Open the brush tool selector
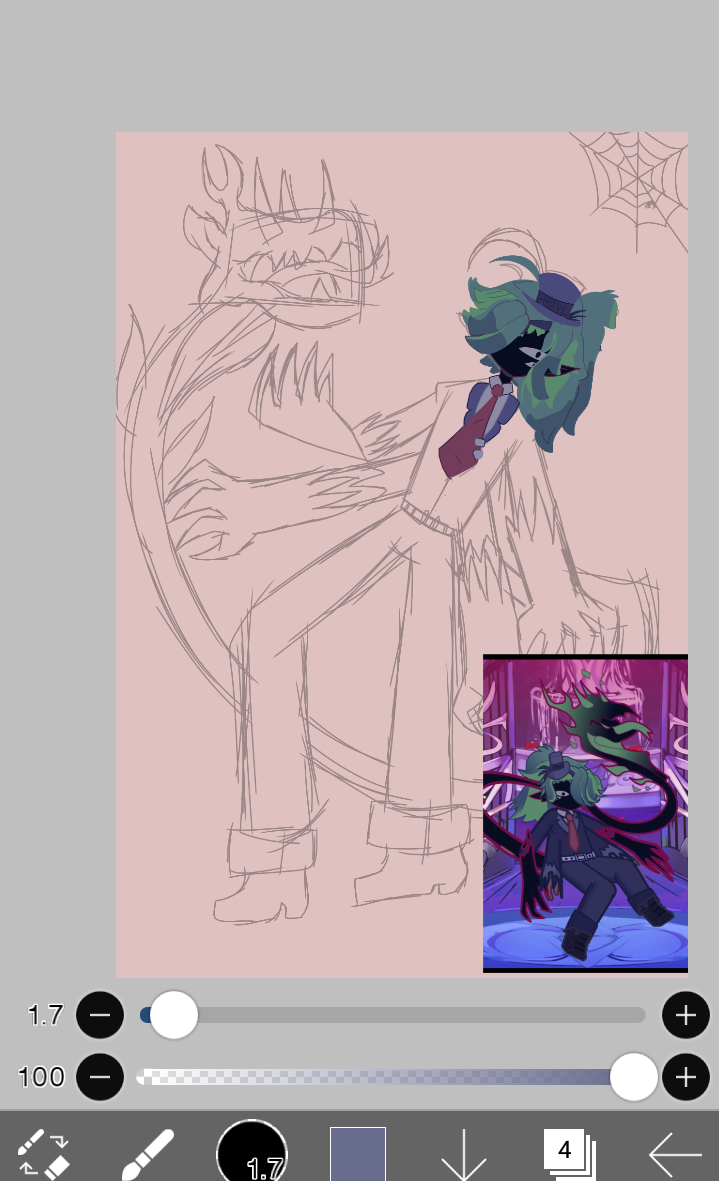Screen dimensions: 719x1181 click(x=148, y=1152)
